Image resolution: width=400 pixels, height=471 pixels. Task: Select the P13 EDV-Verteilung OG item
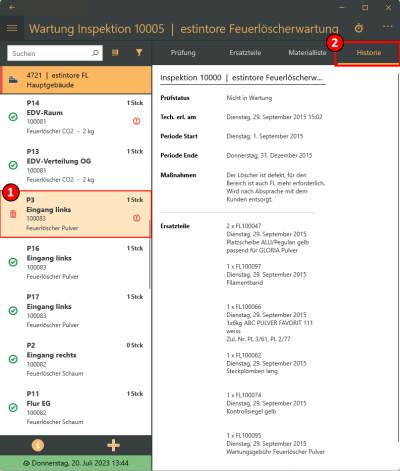pyautogui.click(x=75, y=165)
